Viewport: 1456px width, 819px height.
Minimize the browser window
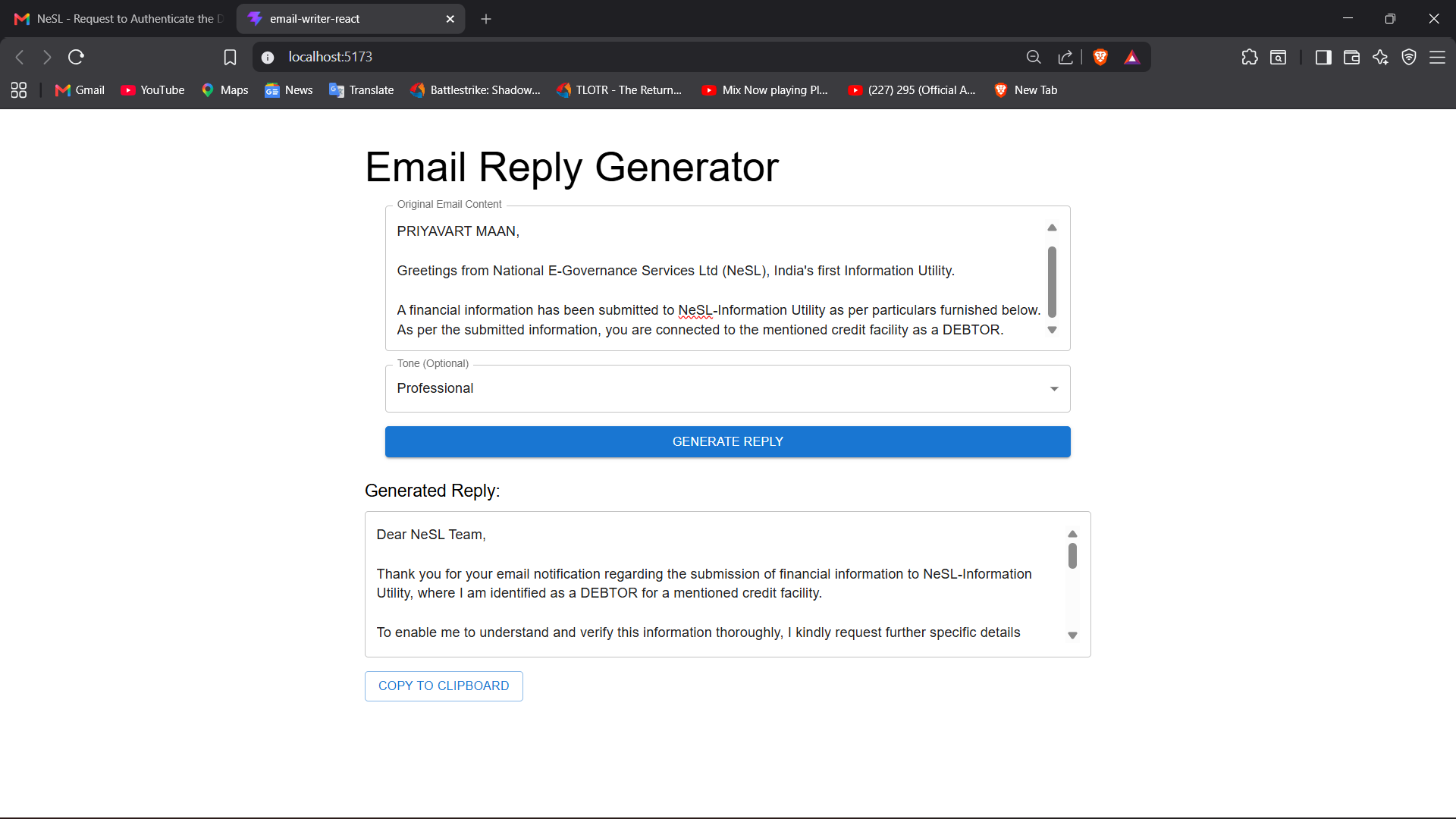tap(1348, 18)
